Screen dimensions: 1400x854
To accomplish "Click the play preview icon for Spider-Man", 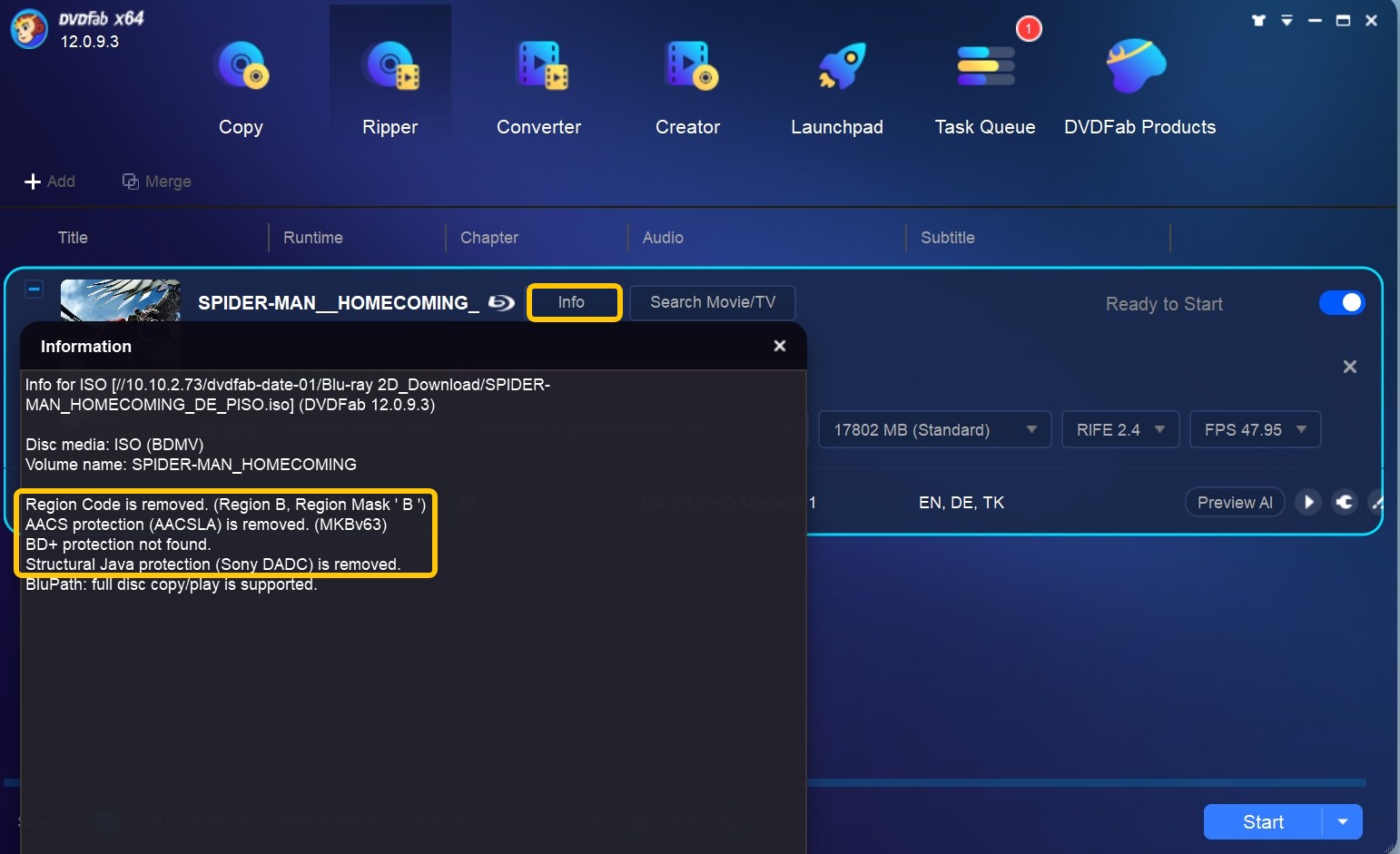I will (x=1308, y=502).
